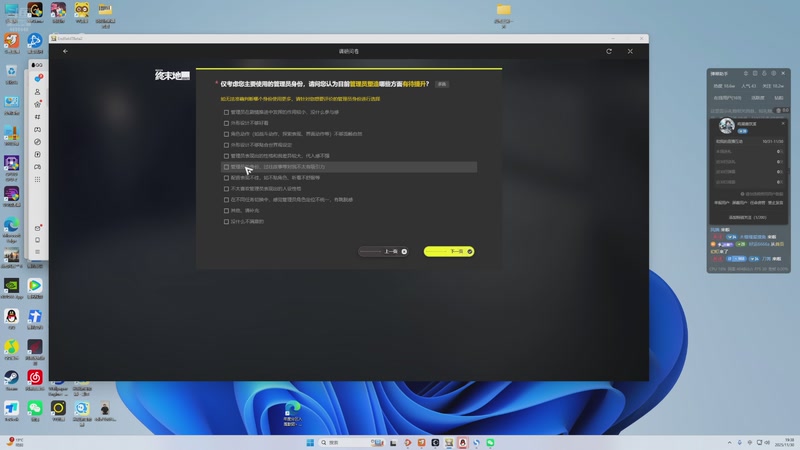Click 禁止发言 in the user card
Screen dimensions: 800x450
click(776, 203)
